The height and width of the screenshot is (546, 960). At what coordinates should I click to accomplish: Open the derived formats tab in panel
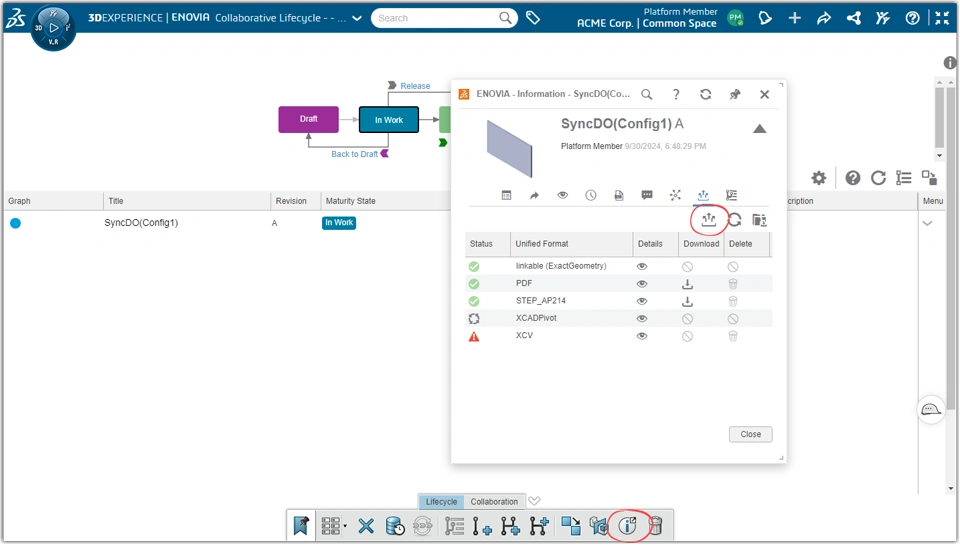point(703,195)
